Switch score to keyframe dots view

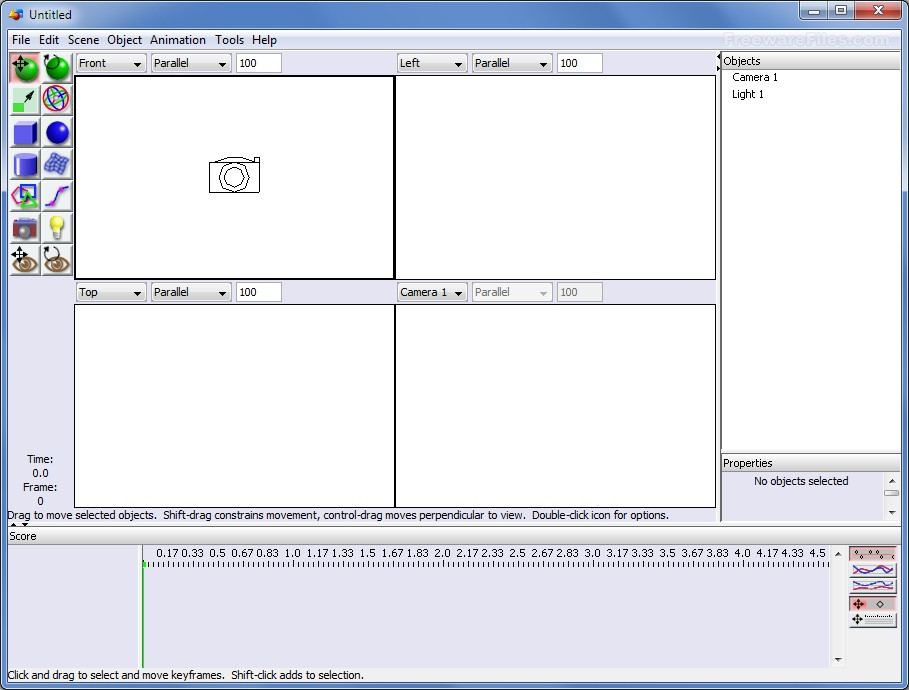(872, 554)
